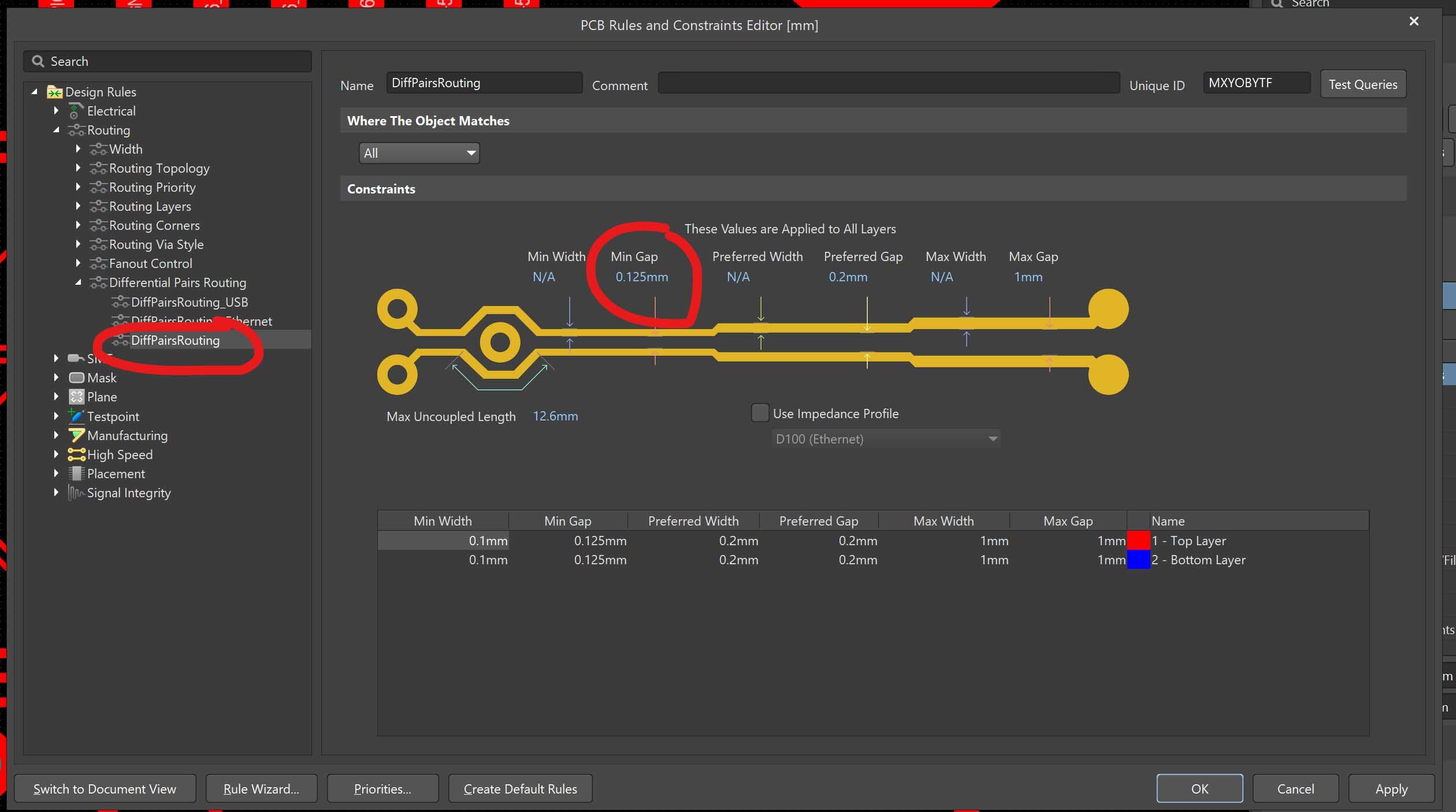Viewport: 1456px width, 812px height.
Task: Expand the Width rule node
Action: coord(78,149)
